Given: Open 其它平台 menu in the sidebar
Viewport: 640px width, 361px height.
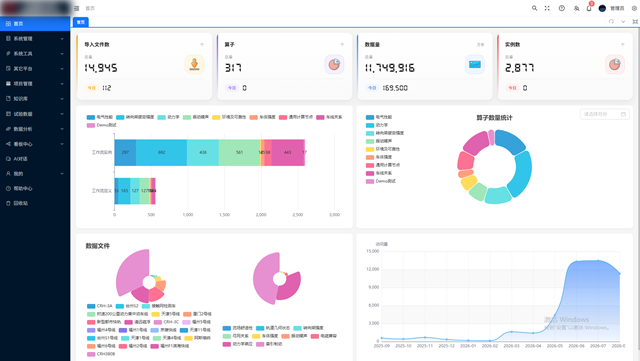Looking at the screenshot, I should (35, 69).
